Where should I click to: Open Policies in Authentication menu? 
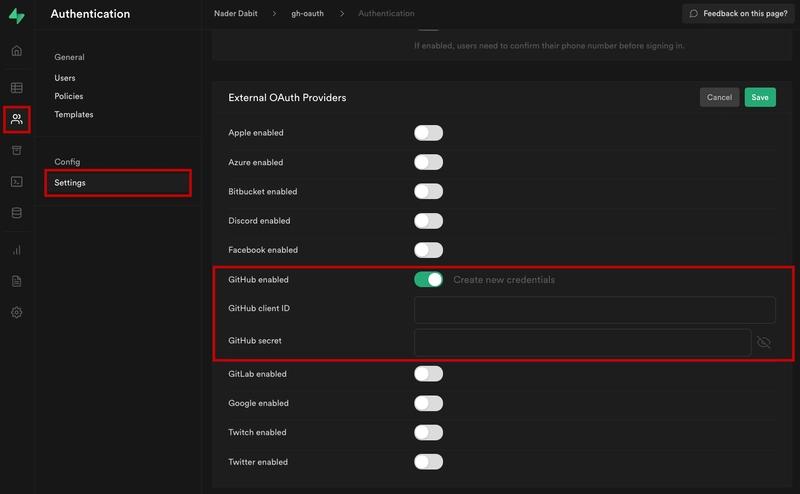click(69, 96)
